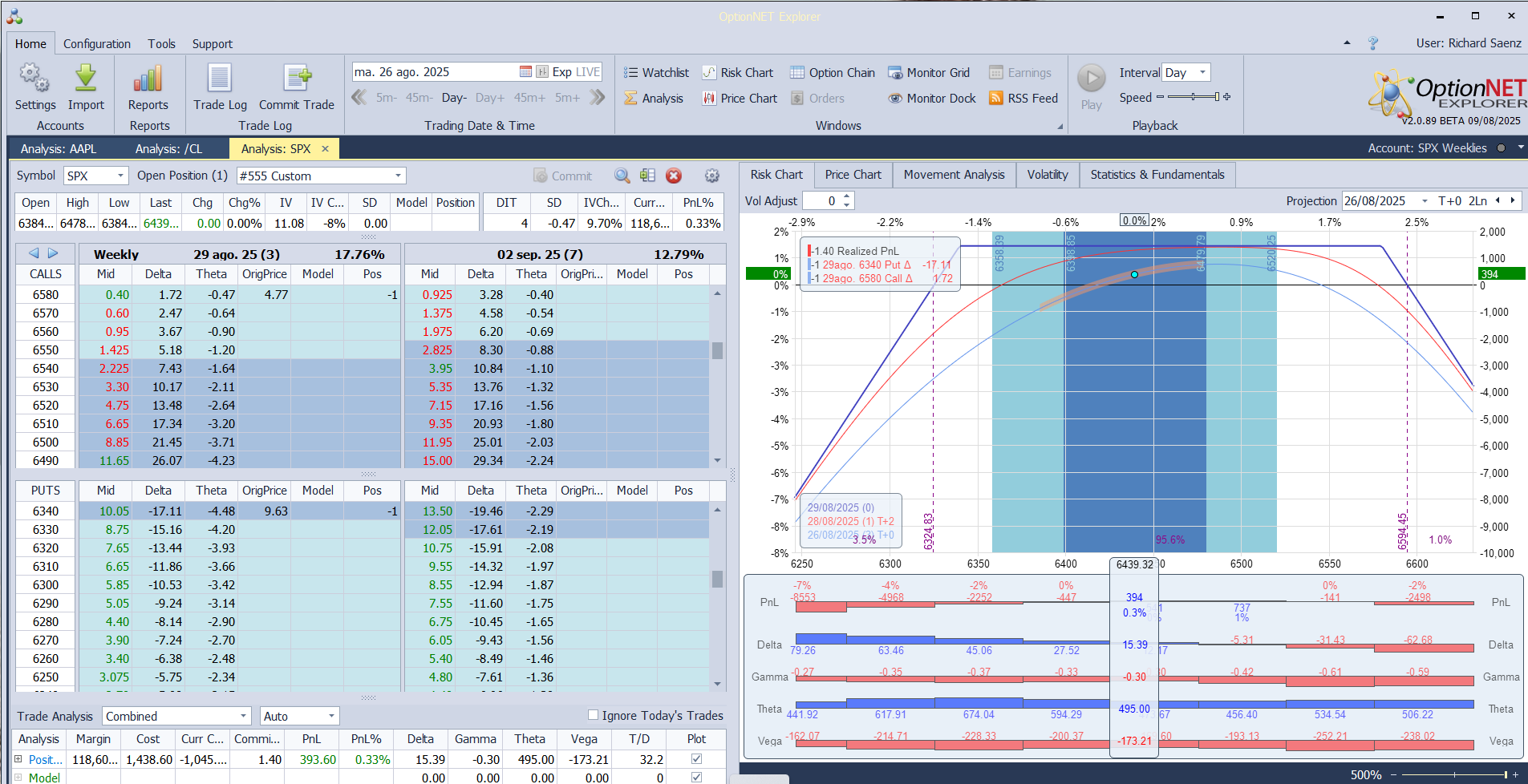Enable Ignore Today's Trades checkbox
Screen dimensions: 1528x784
click(x=594, y=715)
